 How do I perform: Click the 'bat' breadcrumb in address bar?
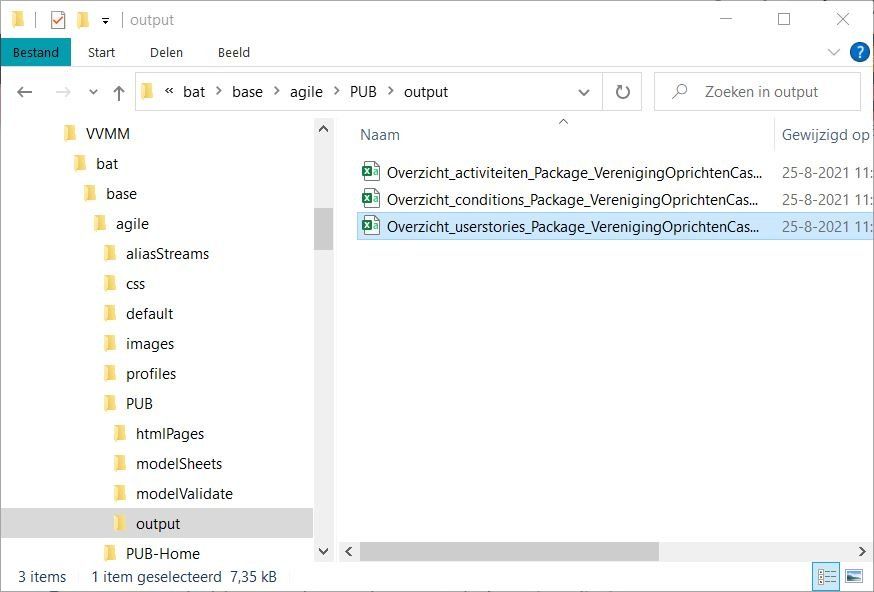pos(194,92)
